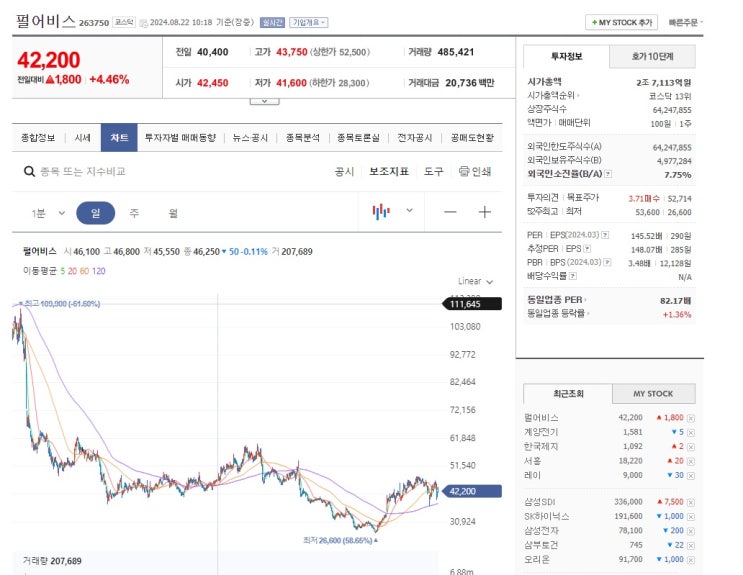Open 삼성전자 in recently viewed list
The image size is (743, 575).
(x=542, y=530)
